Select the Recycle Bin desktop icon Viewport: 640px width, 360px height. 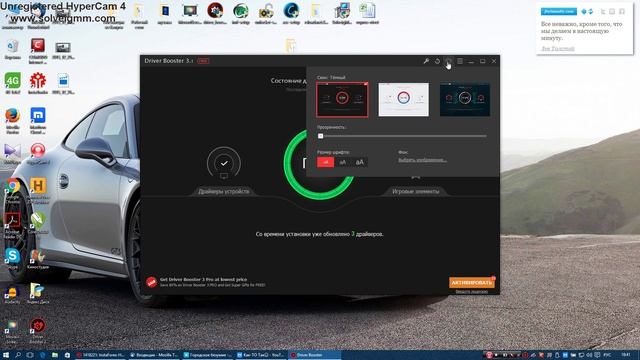pyautogui.click(x=13, y=50)
